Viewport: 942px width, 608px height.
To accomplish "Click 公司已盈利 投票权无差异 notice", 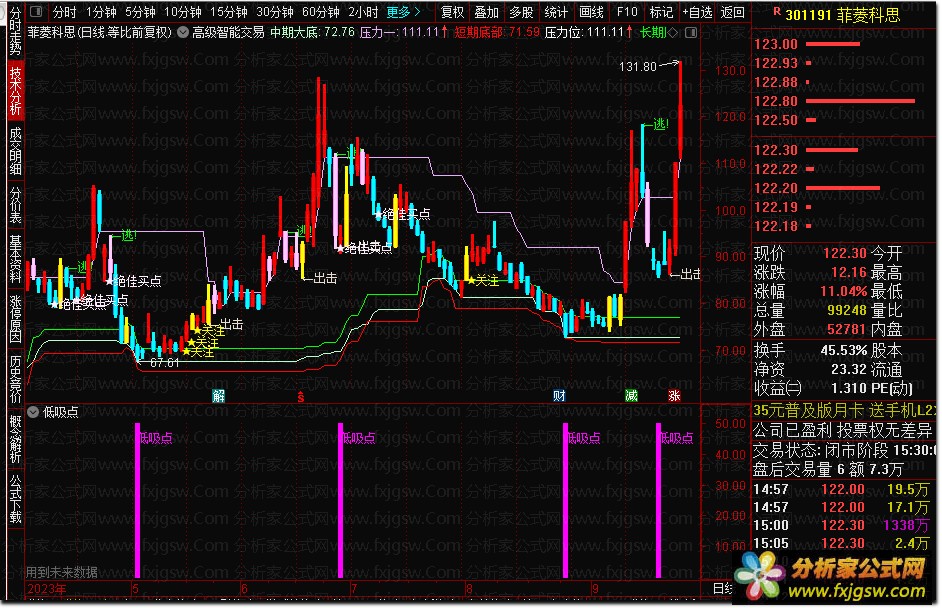I will tap(843, 430).
